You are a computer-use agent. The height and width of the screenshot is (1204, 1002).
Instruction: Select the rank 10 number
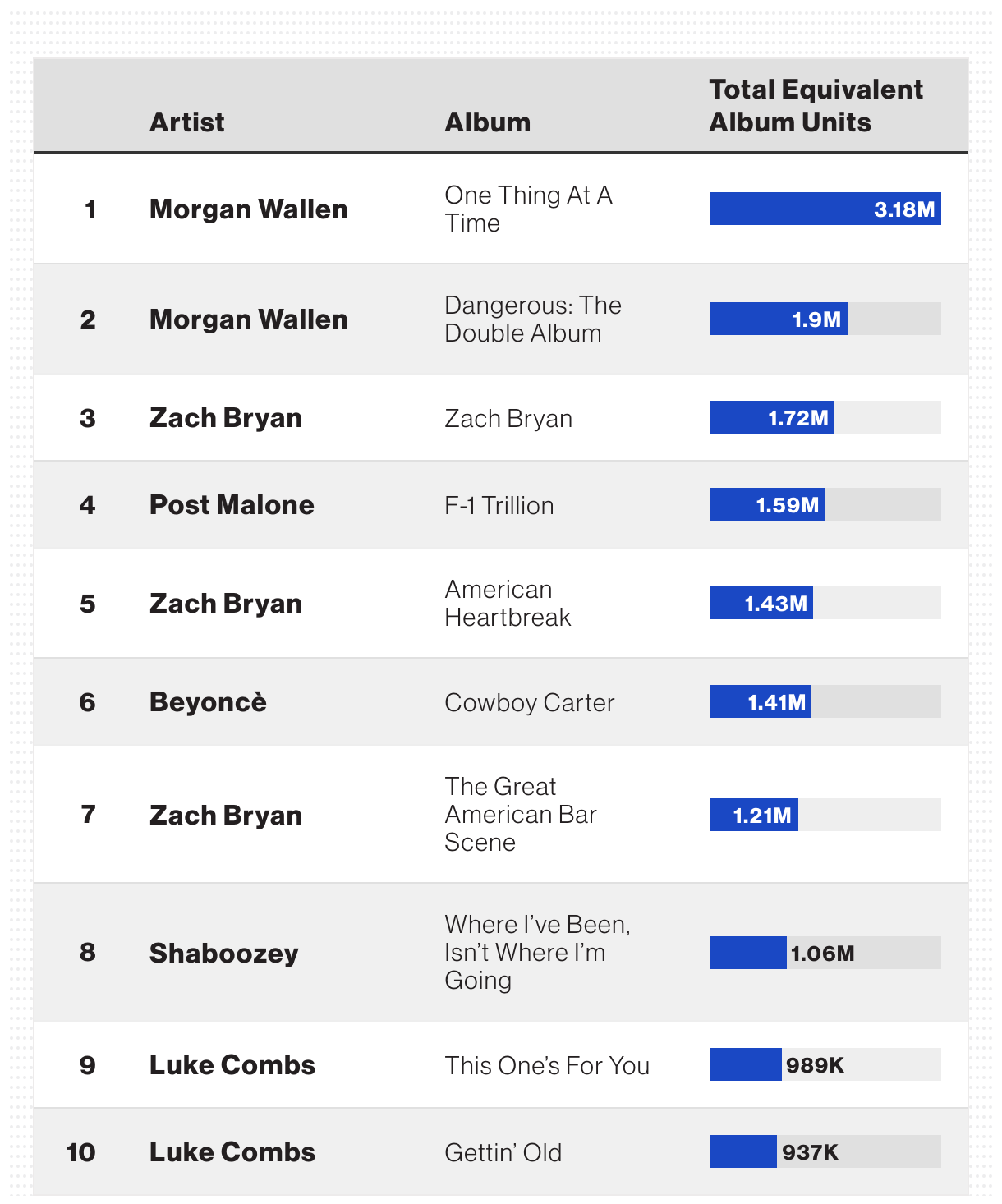tap(81, 1152)
